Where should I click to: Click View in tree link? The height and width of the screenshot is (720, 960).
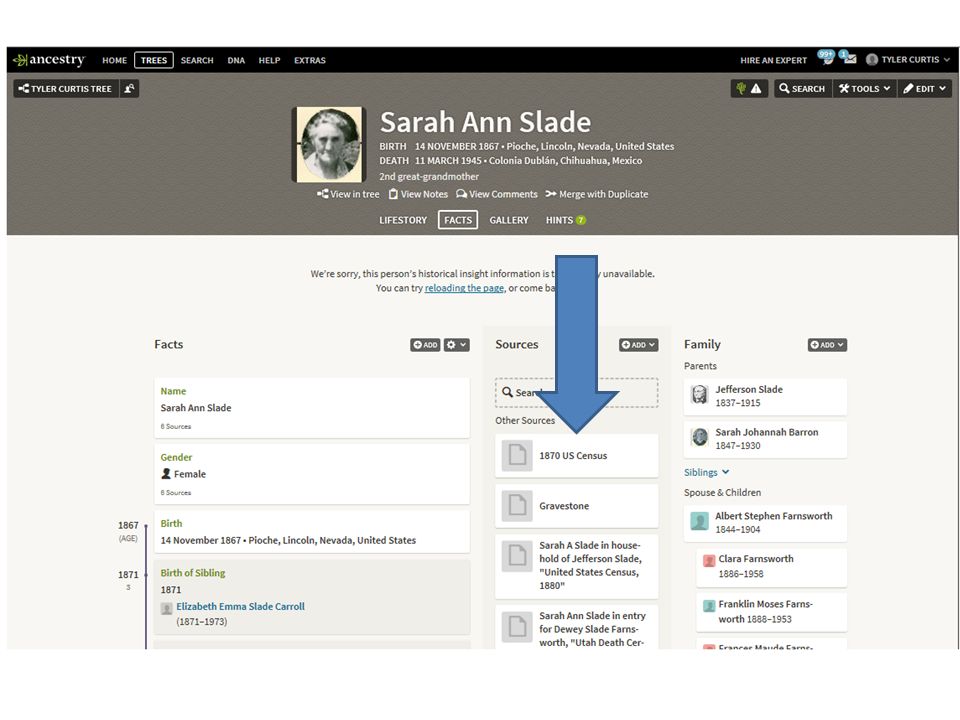348,194
